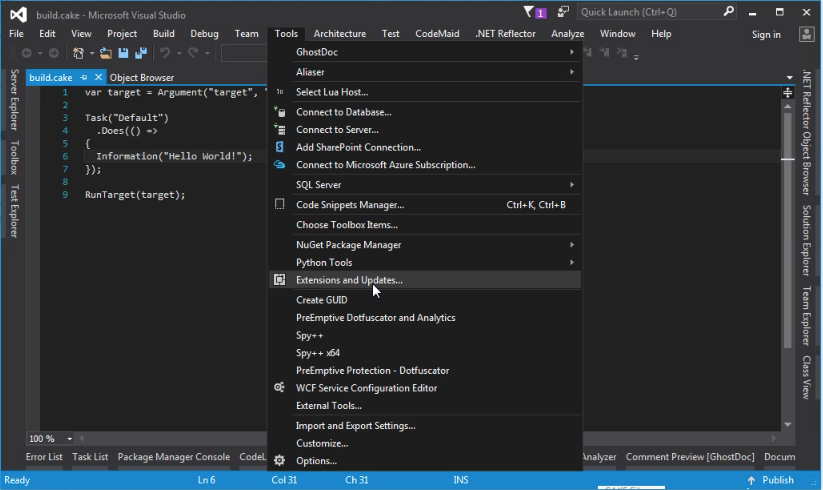
Task: Toggle the pin on build.cake tab
Action: (x=83, y=77)
